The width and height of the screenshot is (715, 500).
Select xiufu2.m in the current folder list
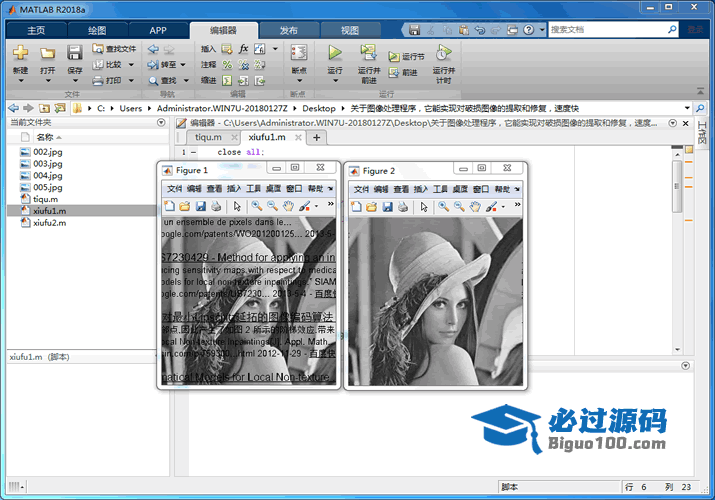tap(49, 223)
